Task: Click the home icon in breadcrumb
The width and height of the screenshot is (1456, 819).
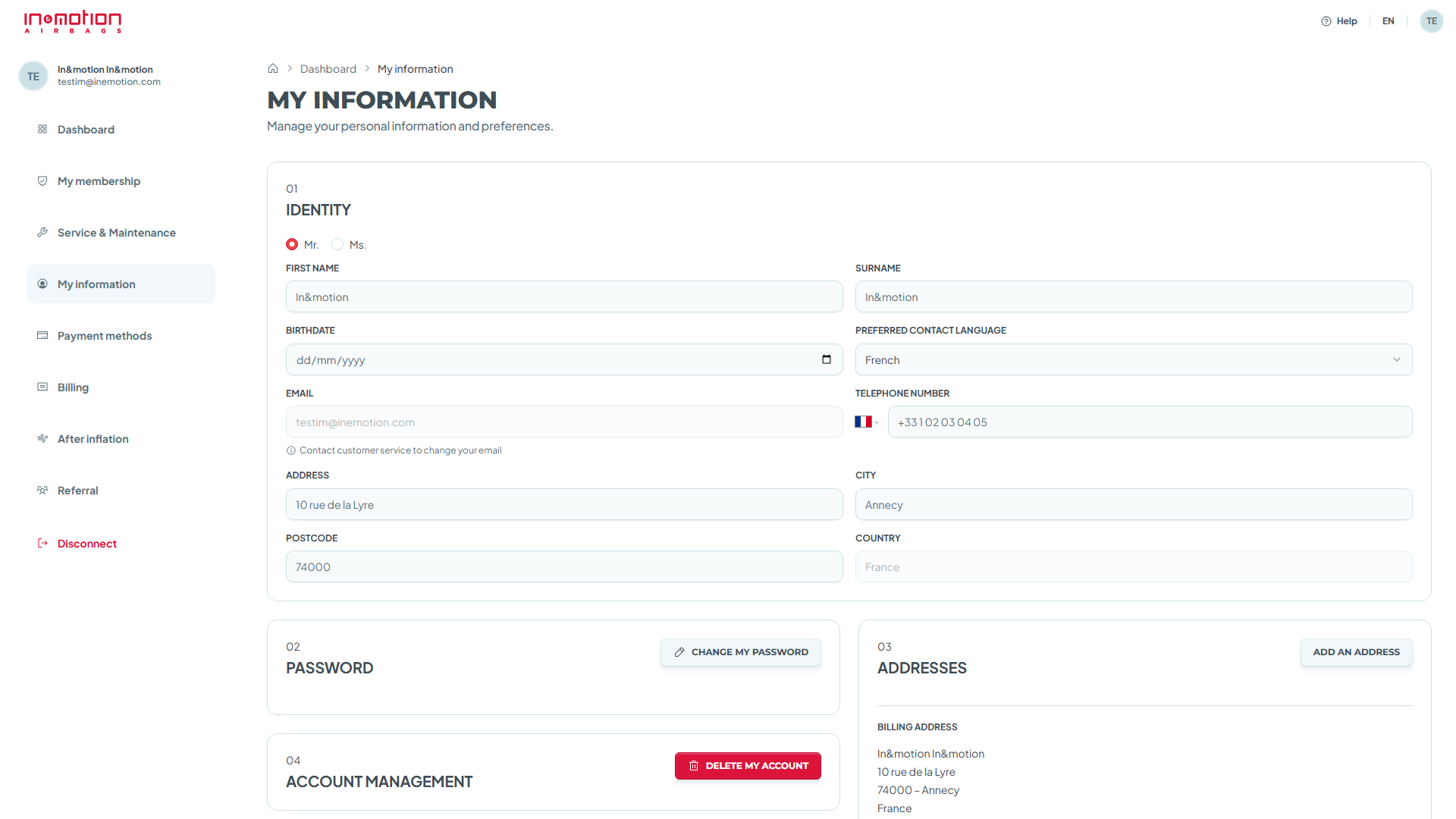Action: 273,68
